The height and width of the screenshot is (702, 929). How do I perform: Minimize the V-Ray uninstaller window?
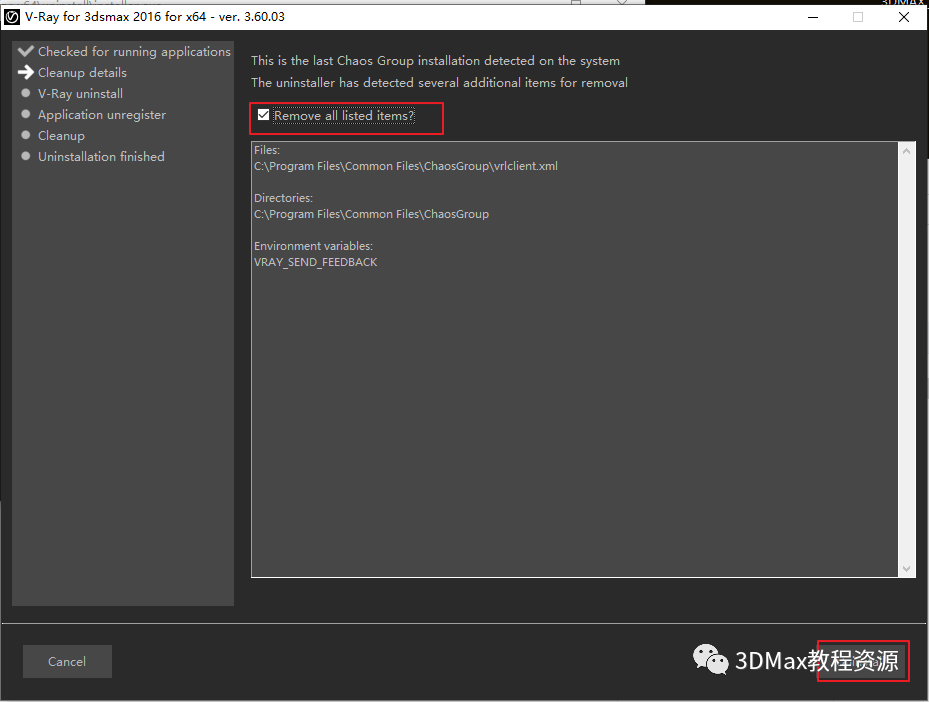[813, 17]
